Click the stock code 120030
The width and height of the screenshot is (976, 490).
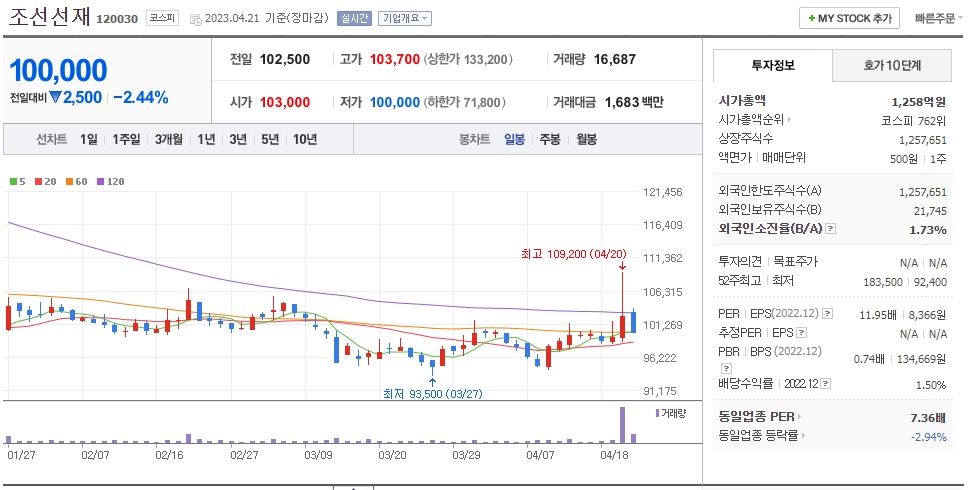[x=117, y=19]
